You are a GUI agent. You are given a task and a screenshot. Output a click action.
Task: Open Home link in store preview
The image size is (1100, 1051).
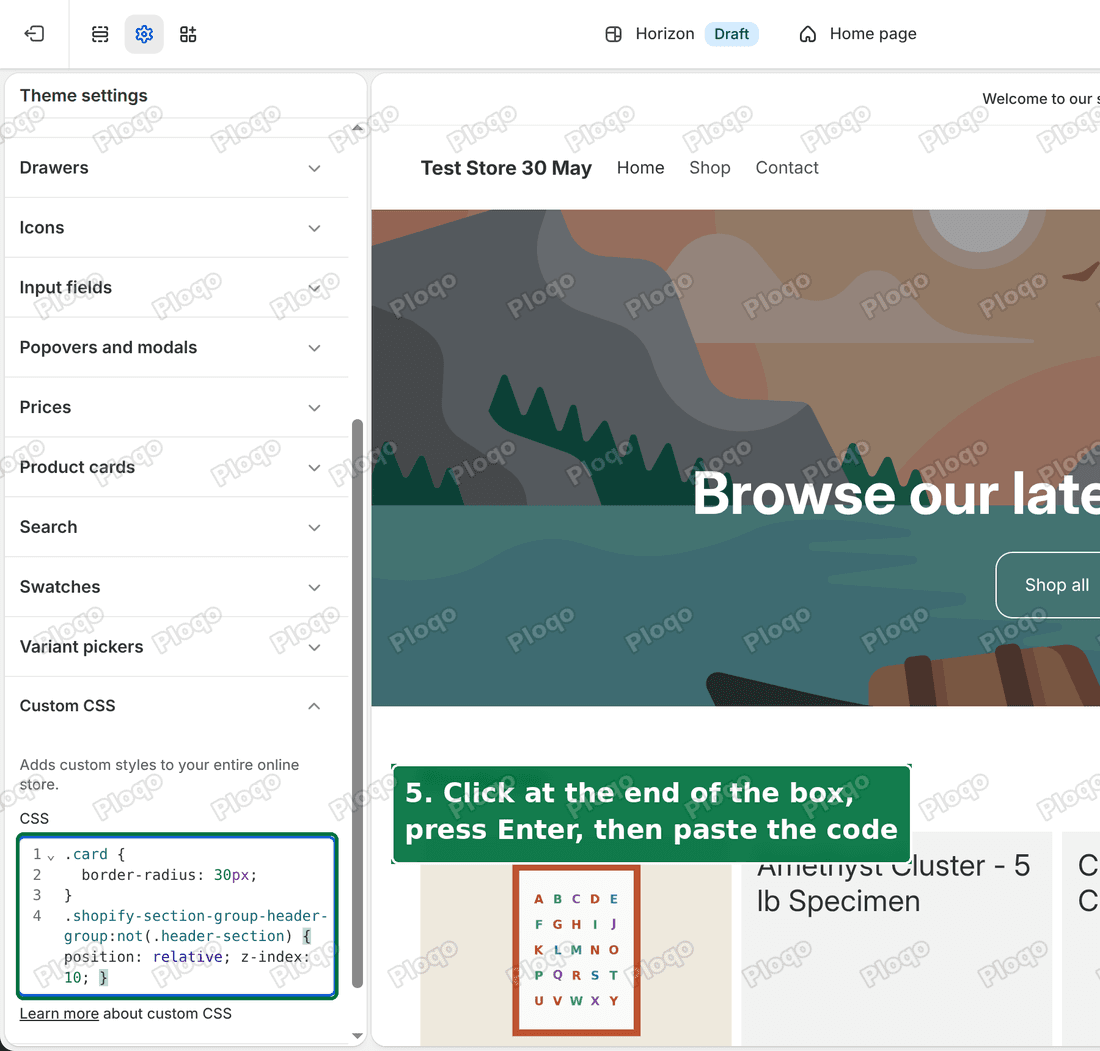click(640, 168)
